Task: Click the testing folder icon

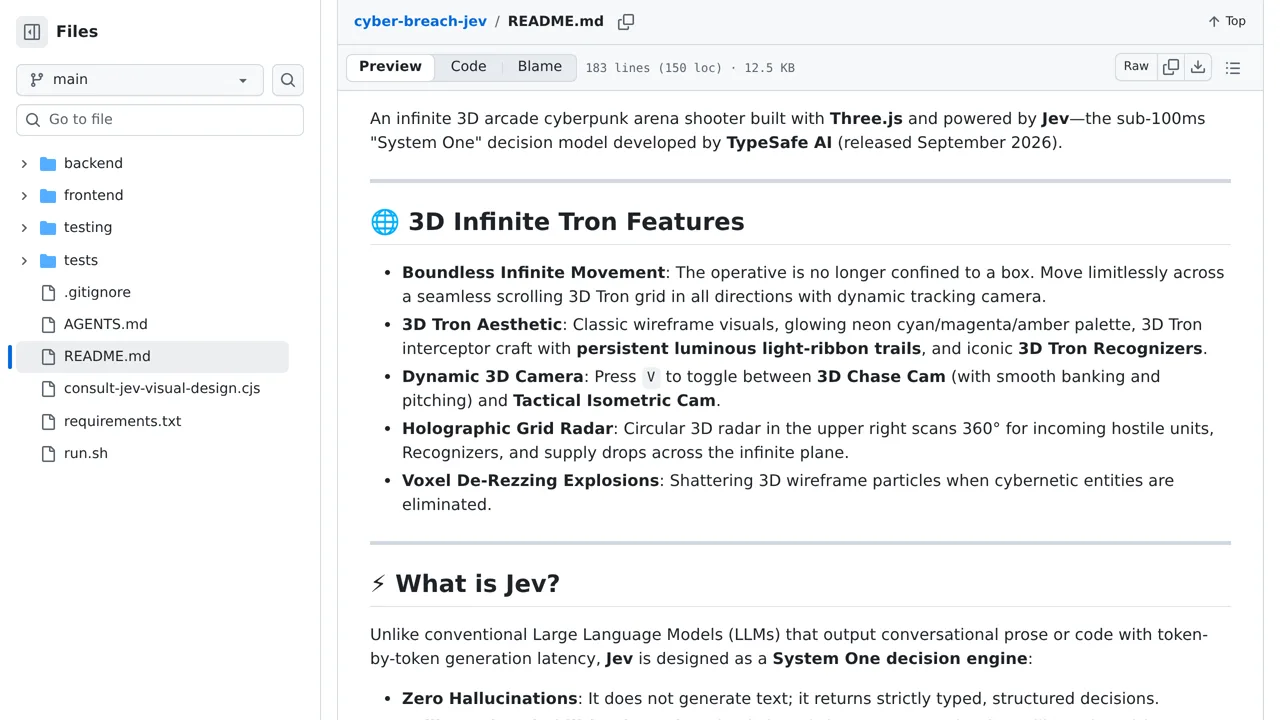Action: pyautogui.click(x=48, y=228)
